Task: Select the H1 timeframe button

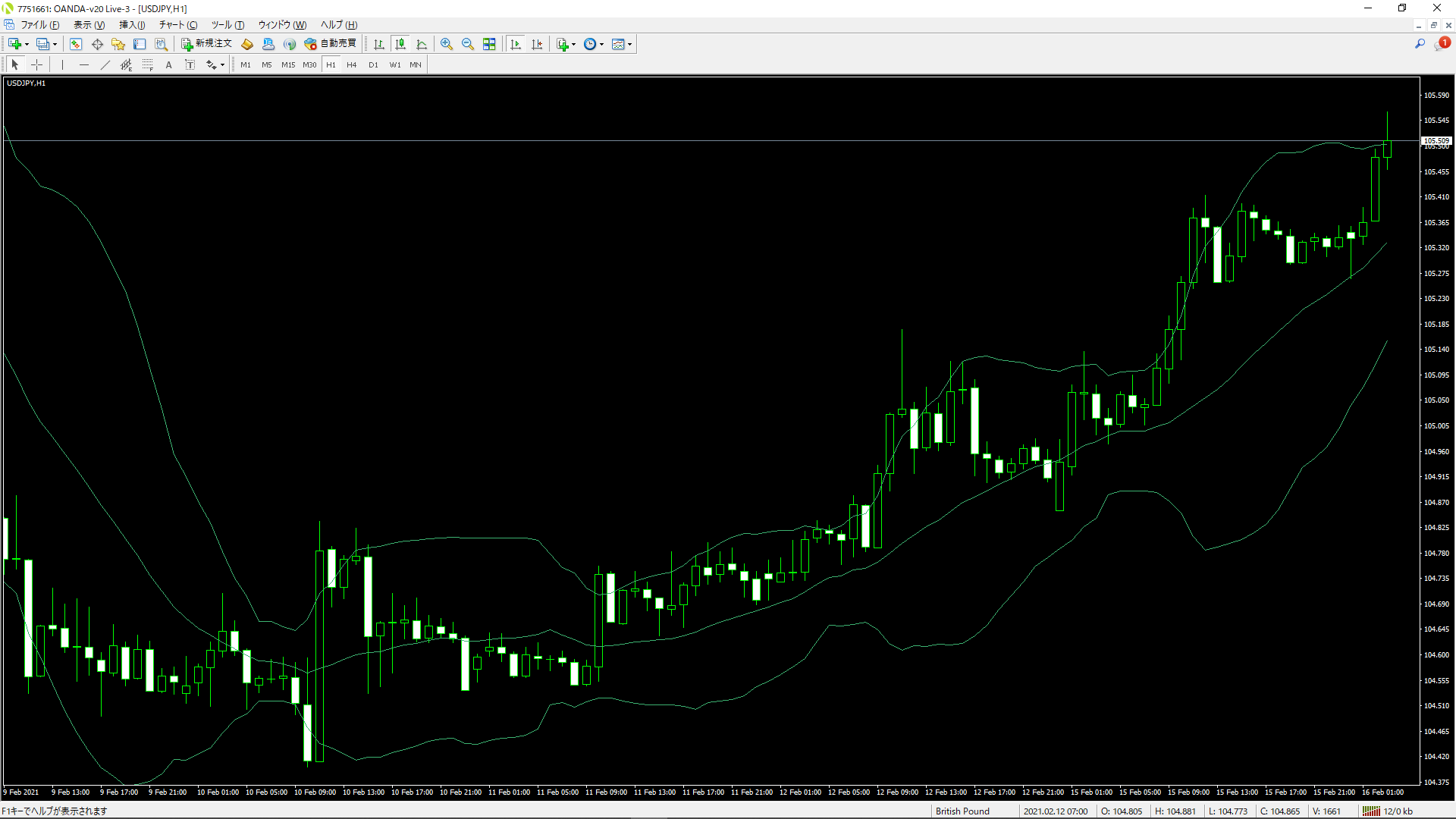Action: tap(331, 64)
